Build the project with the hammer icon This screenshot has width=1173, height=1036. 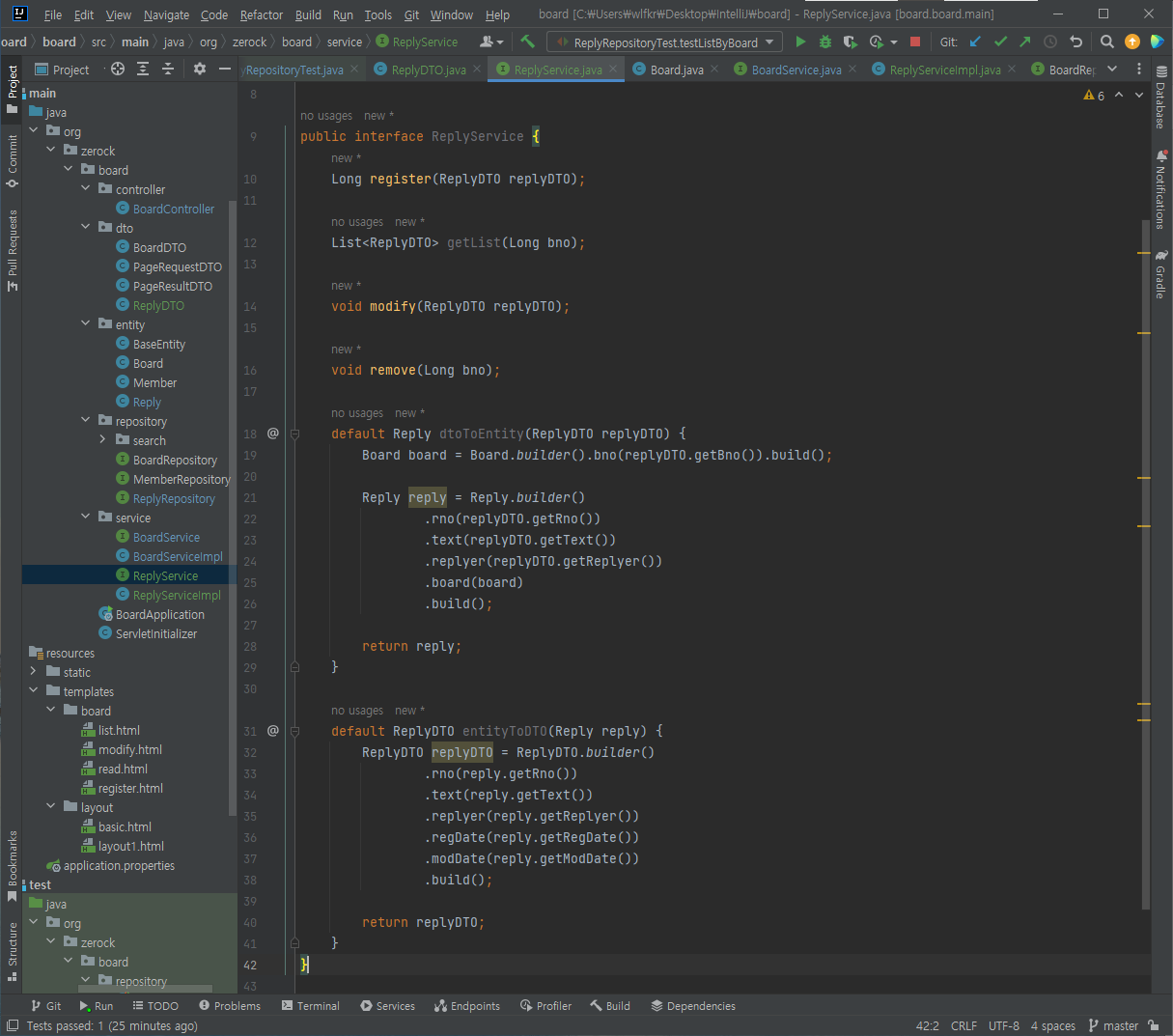[527, 42]
